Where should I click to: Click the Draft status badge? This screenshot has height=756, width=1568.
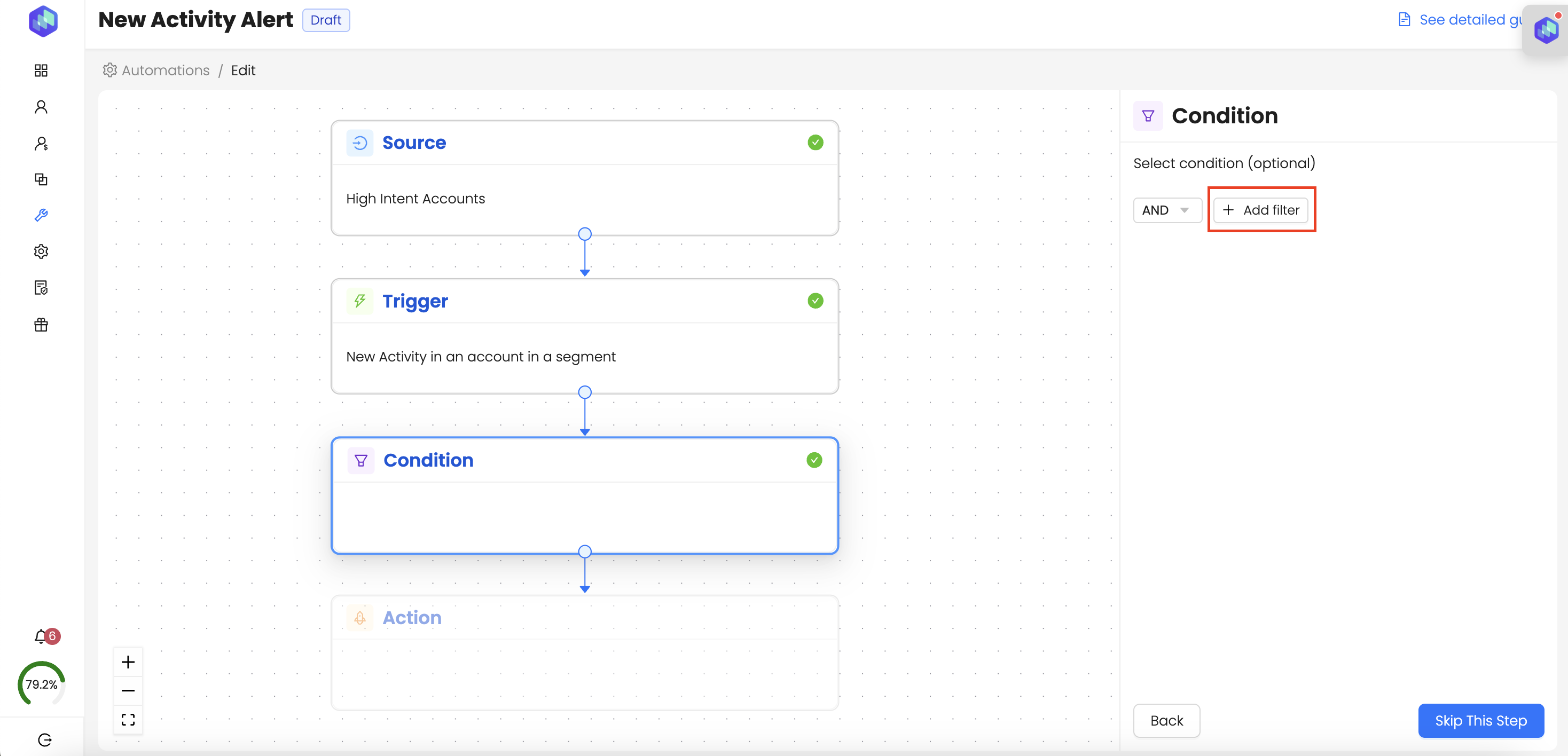coord(326,20)
